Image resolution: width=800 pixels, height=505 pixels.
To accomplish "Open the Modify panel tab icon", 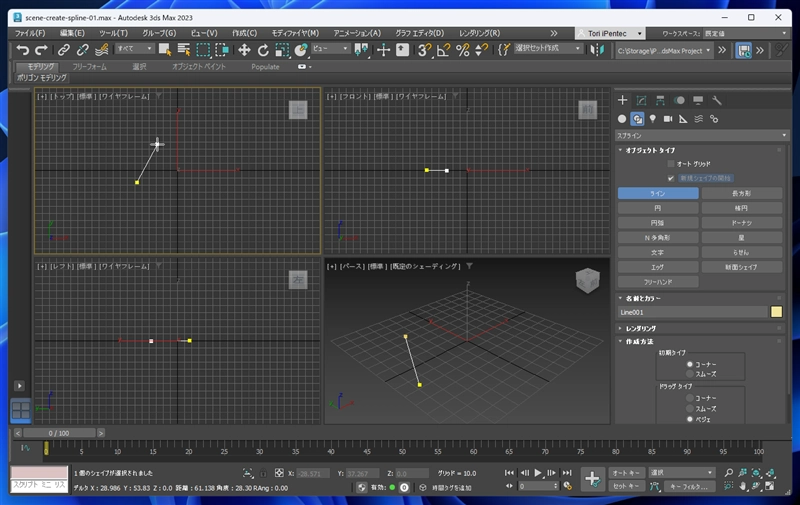I will click(641, 100).
